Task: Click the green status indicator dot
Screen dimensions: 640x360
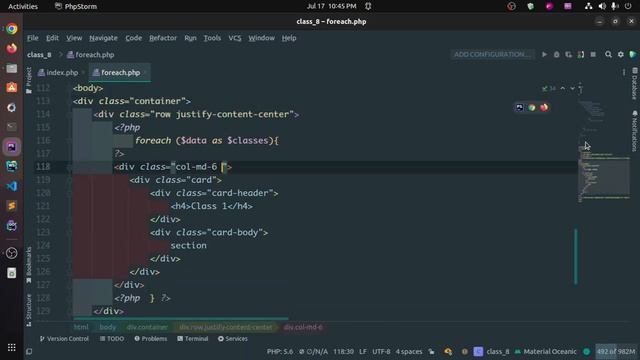Action: coord(587,351)
